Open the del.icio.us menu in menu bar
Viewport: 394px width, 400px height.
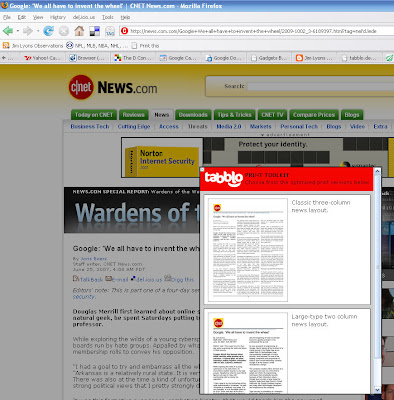tap(84, 17)
